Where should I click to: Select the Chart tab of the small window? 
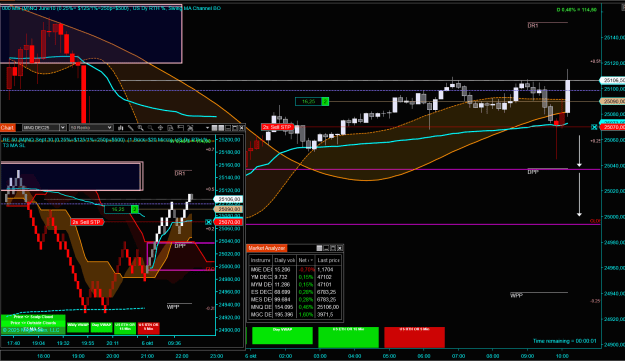coord(8,128)
